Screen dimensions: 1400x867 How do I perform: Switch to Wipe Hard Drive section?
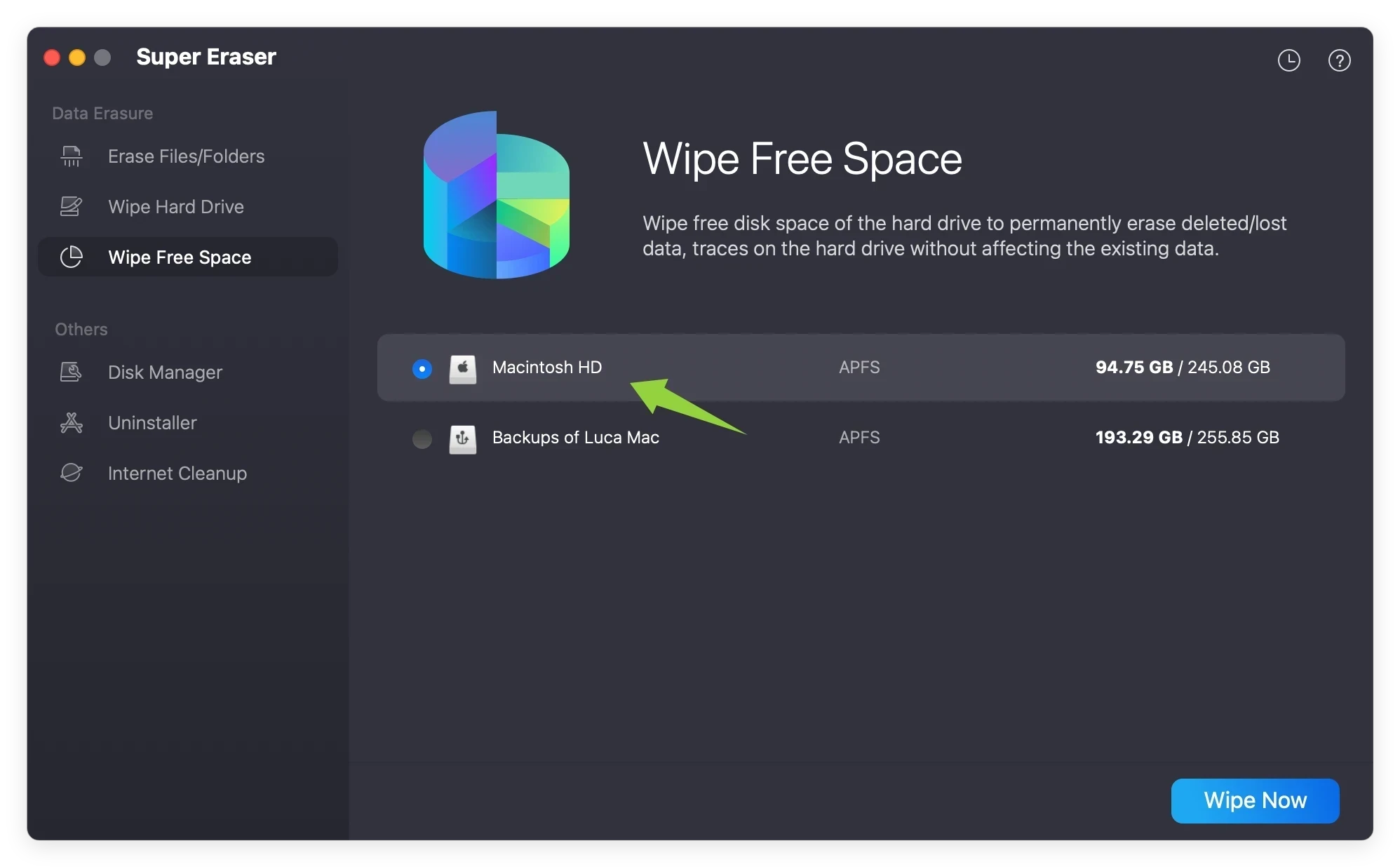[x=188, y=206]
